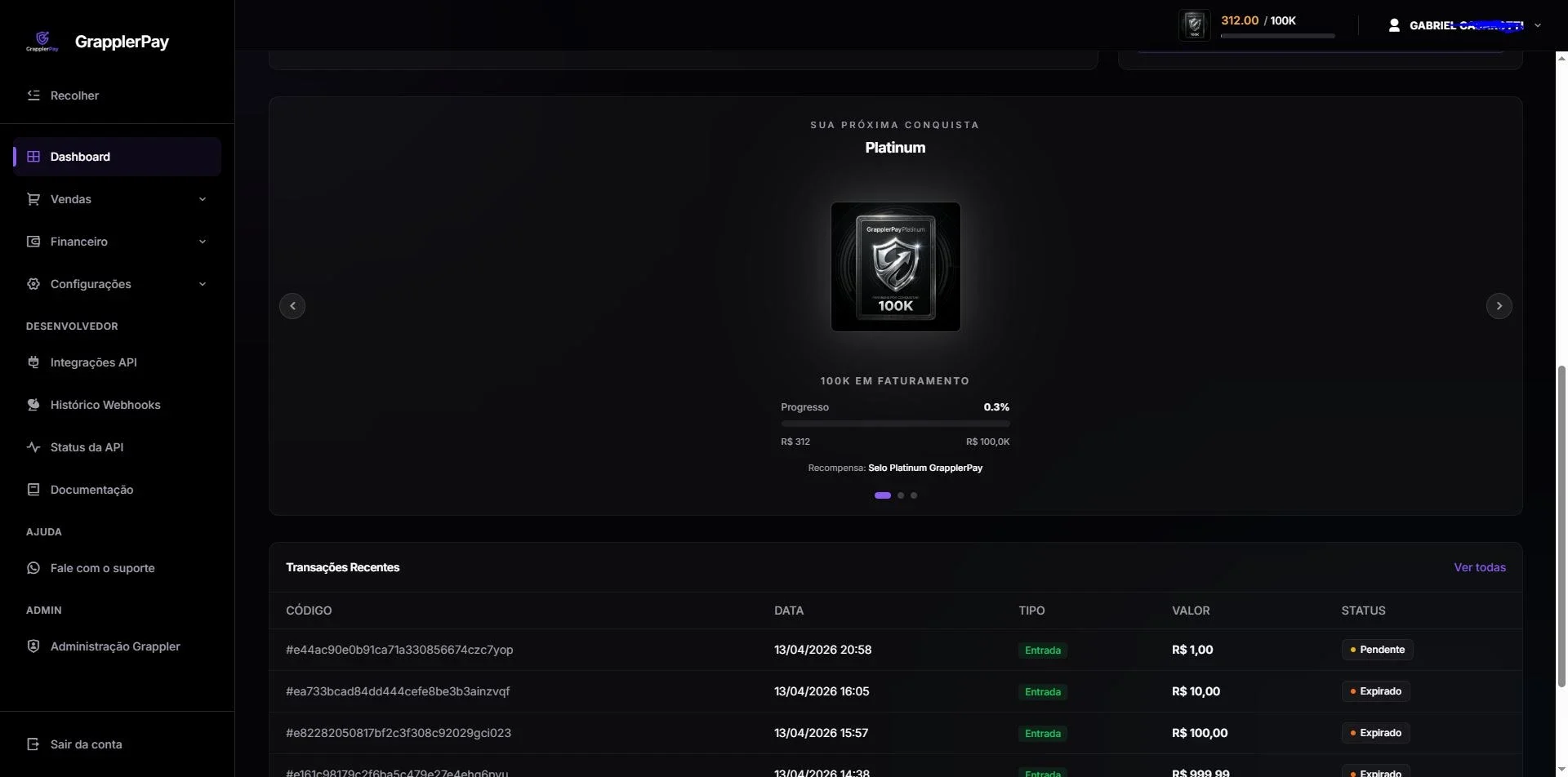Click the header revenue progress bar
Image resolution: width=1568 pixels, height=777 pixels.
(1277, 36)
